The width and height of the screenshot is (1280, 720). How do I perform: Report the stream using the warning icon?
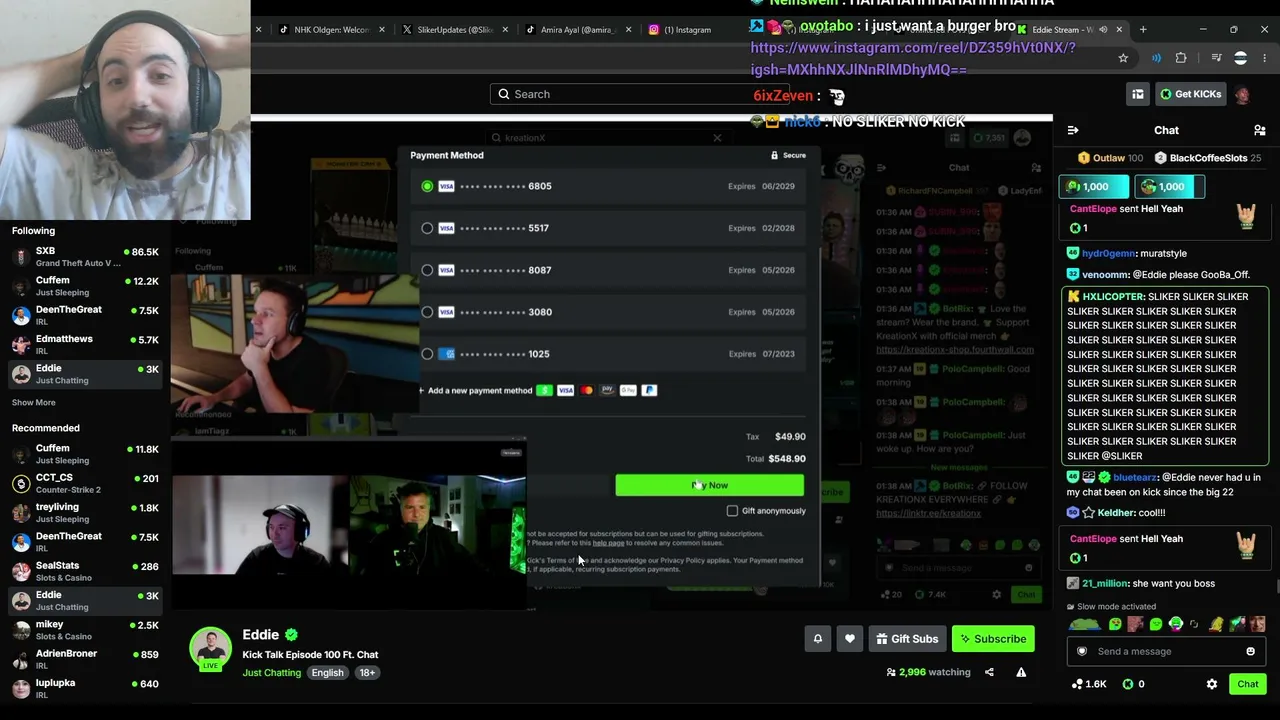[1021, 672]
